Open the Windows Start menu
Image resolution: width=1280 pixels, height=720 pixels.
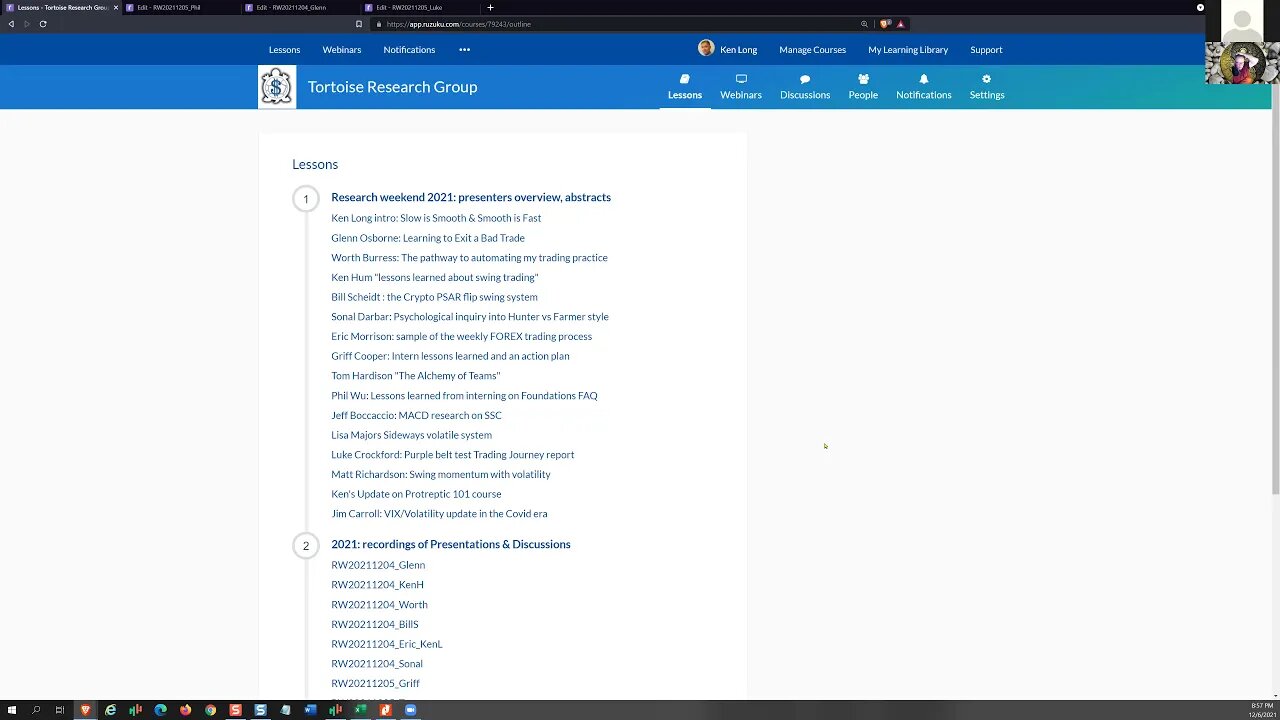coord(11,710)
